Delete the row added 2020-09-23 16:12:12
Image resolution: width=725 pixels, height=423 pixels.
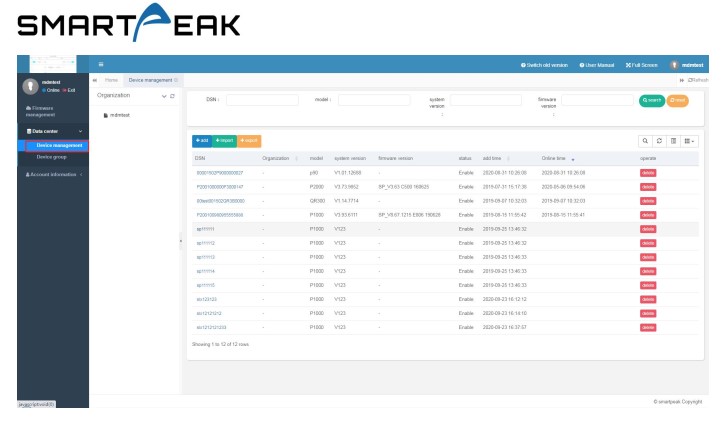pyautogui.click(x=648, y=300)
